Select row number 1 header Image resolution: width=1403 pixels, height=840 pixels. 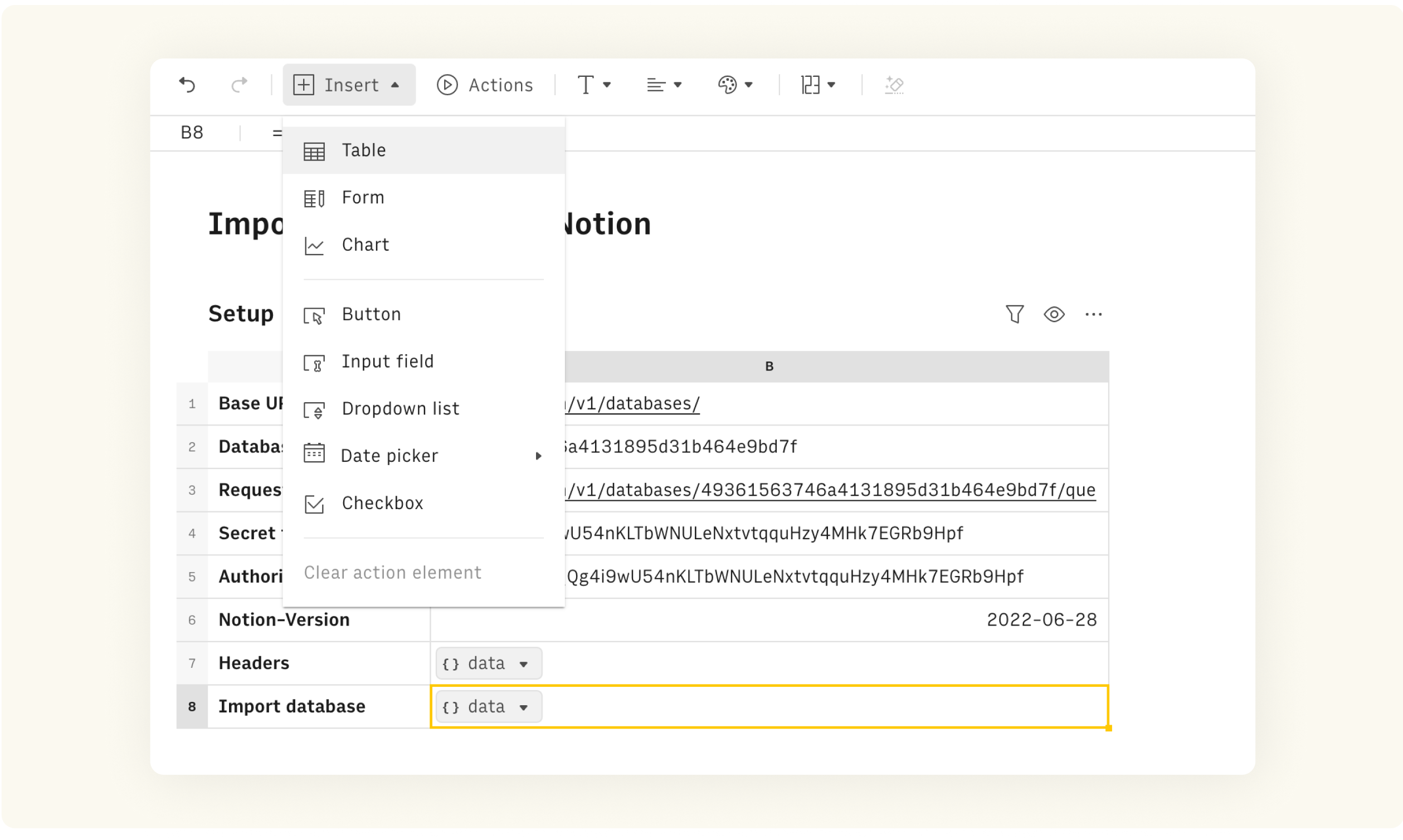pyautogui.click(x=192, y=404)
